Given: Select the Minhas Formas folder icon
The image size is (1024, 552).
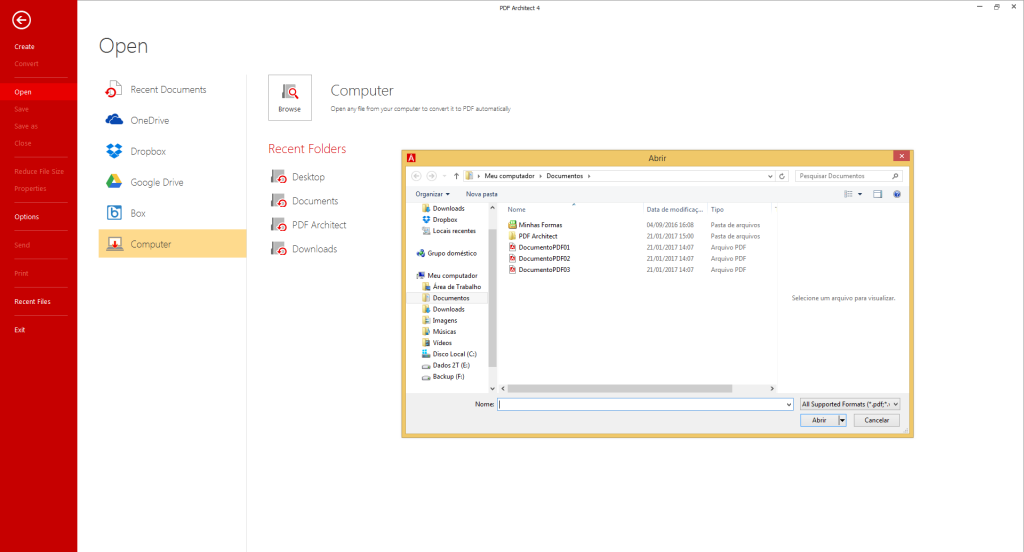Looking at the screenshot, I should click(513, 225).
